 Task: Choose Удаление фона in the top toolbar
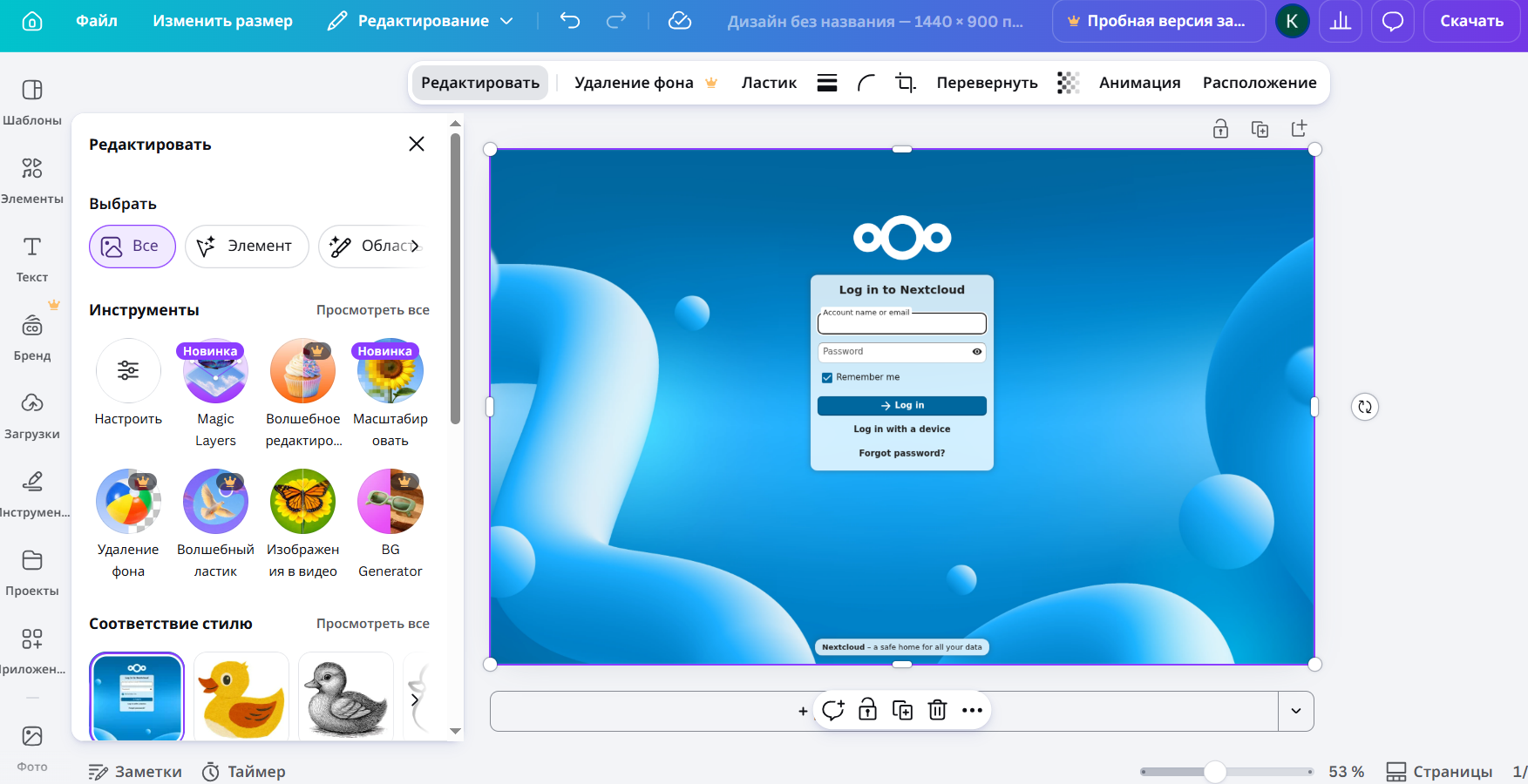pos(645,83)
